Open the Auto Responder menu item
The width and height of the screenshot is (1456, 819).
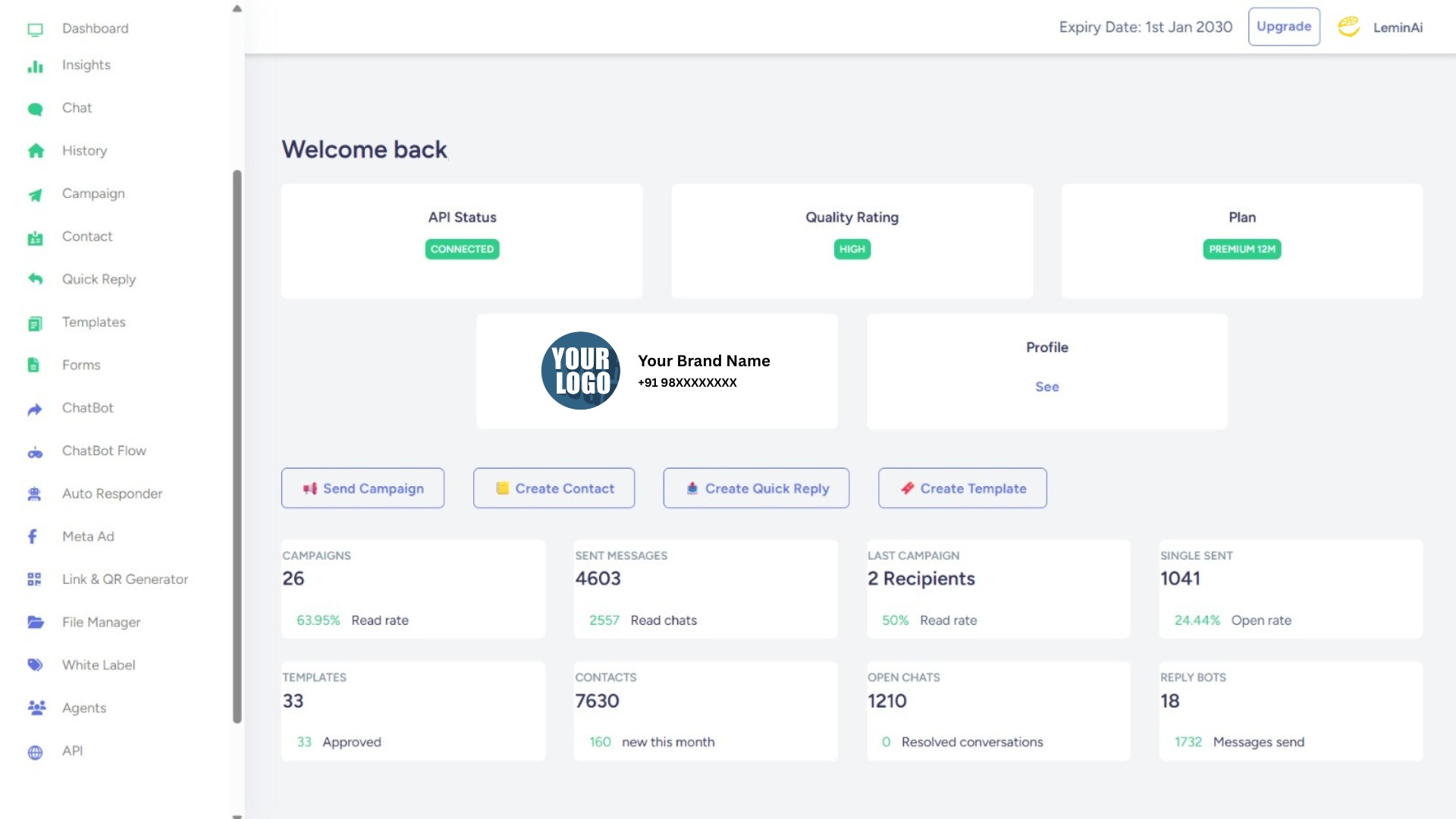pyautogui.click(x=111, y=494)
